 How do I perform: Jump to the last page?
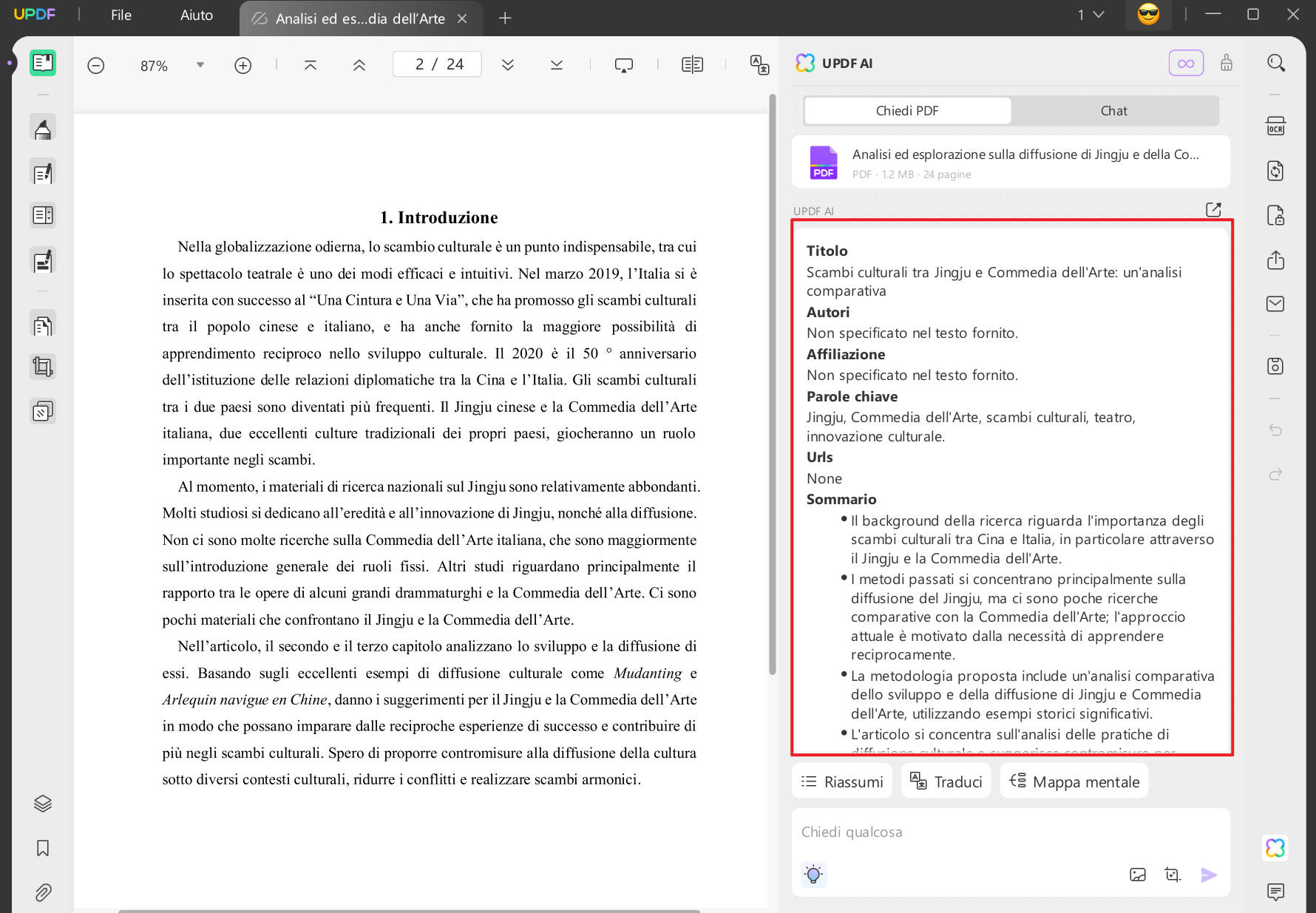[x=557, y=65]
